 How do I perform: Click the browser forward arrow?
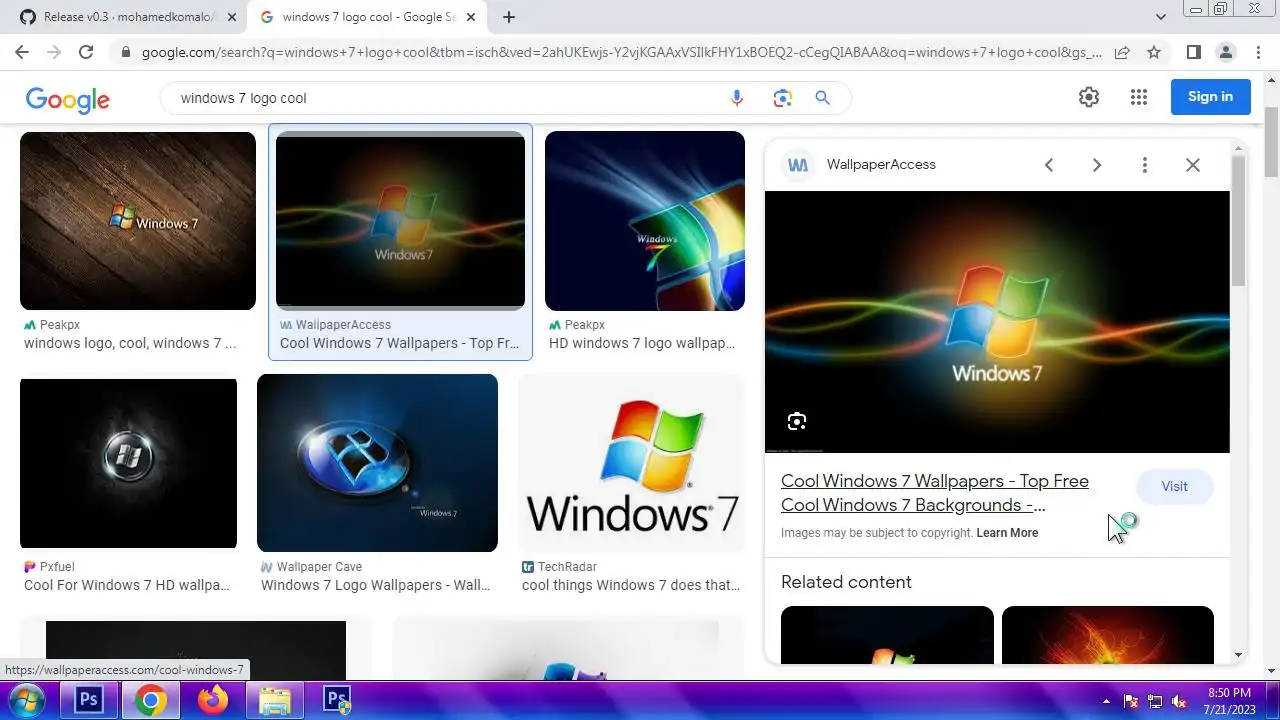tap(54, 52)
